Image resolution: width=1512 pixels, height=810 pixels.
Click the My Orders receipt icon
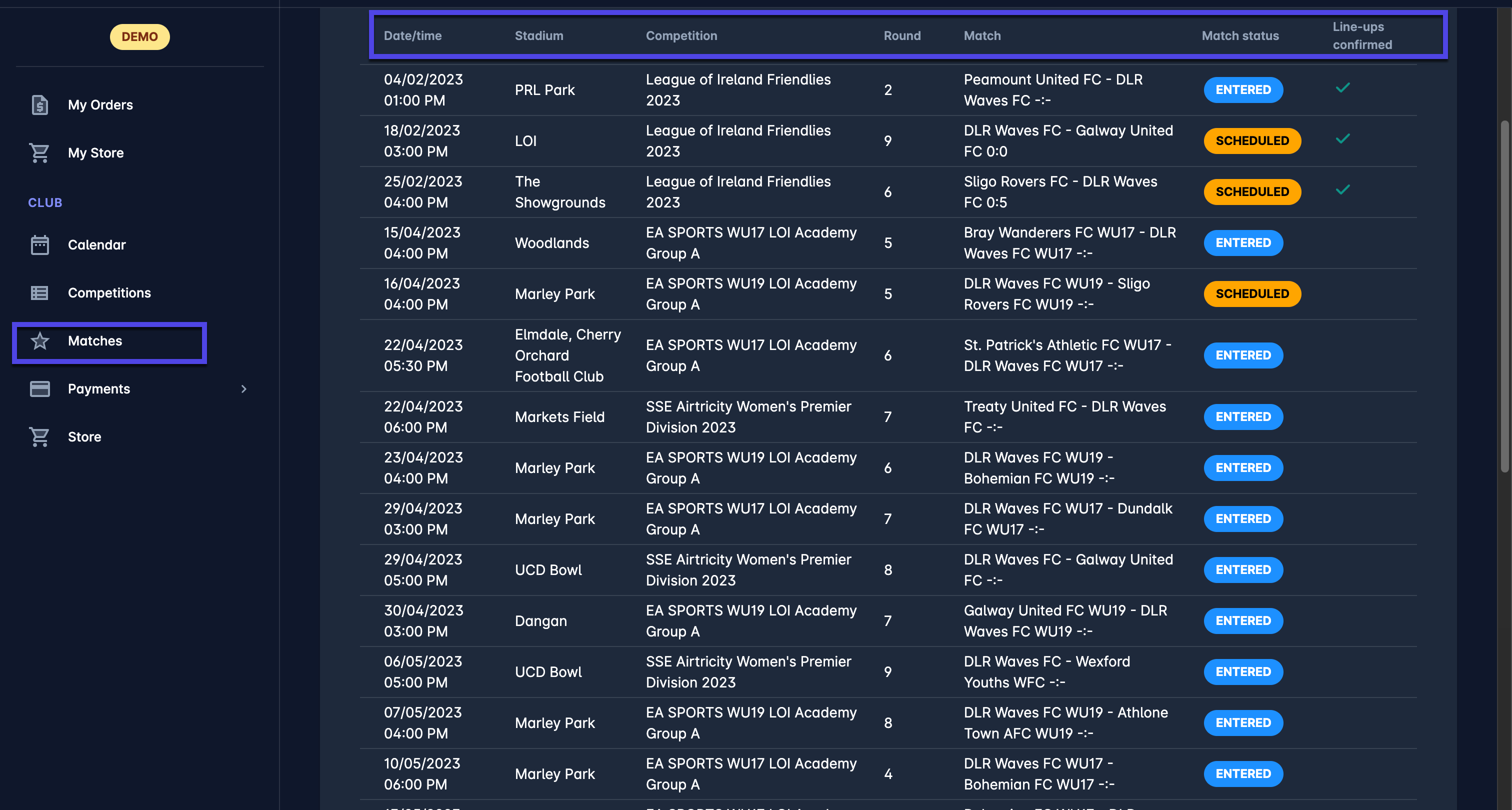(x=39, y=105)
